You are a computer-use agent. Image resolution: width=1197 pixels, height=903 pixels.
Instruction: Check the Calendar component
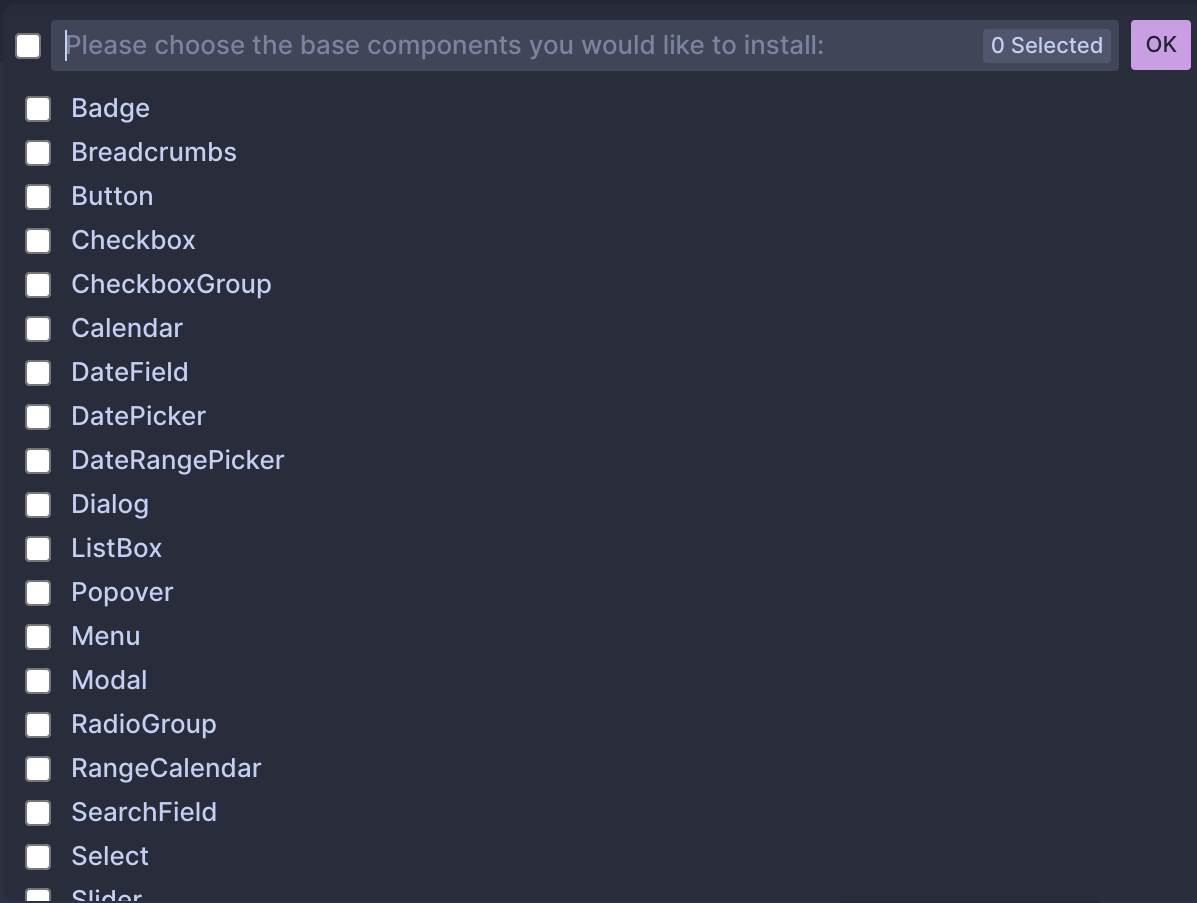38,329
